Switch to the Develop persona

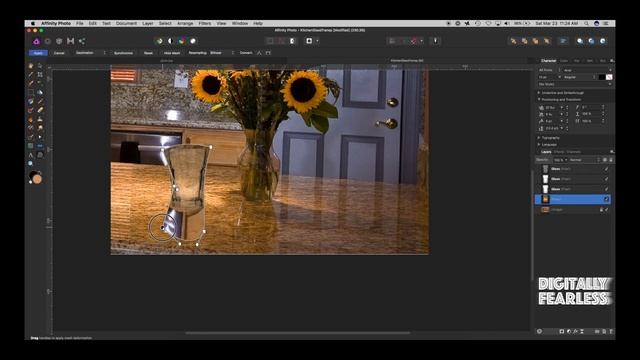[x=59, y=41]
